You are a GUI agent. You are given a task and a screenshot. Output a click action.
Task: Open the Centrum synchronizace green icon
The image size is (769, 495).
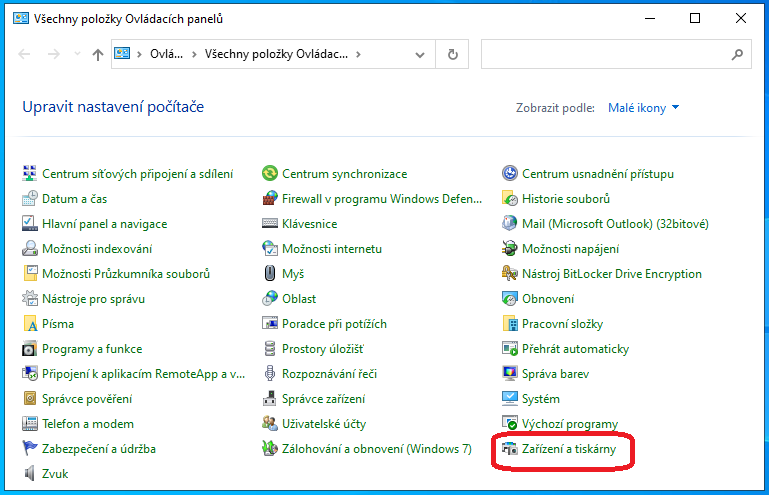click(270, 173)
